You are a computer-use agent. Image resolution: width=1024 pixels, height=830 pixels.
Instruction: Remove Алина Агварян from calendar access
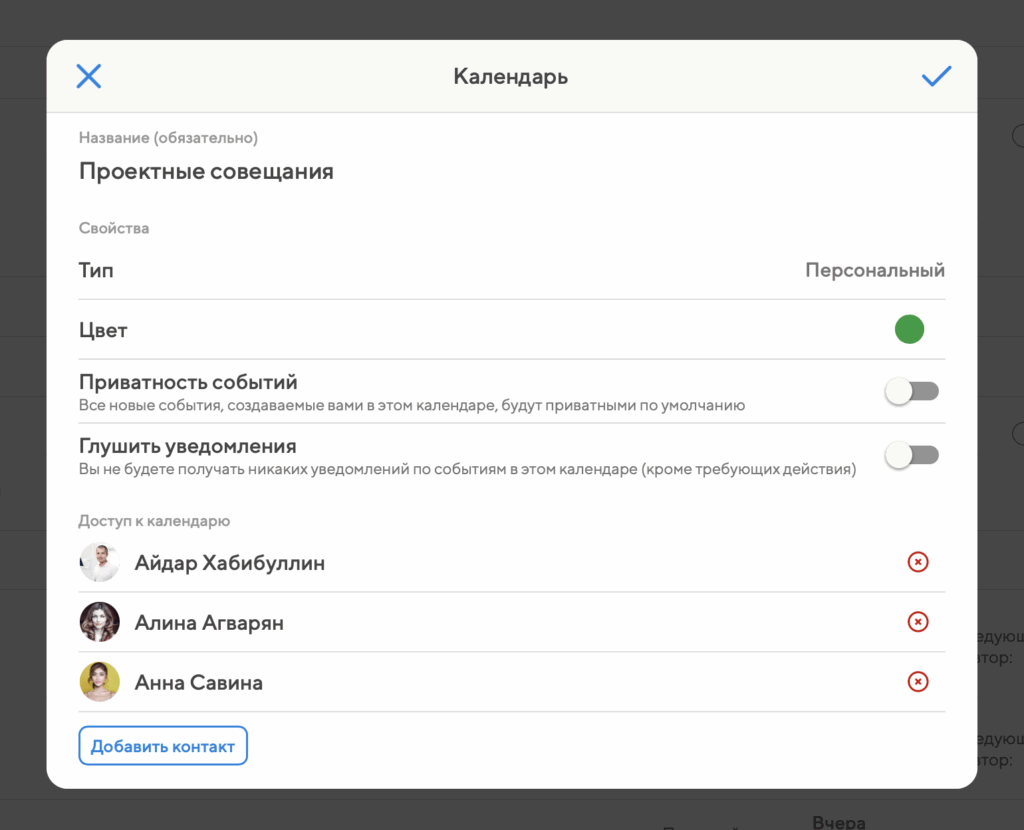917,622
